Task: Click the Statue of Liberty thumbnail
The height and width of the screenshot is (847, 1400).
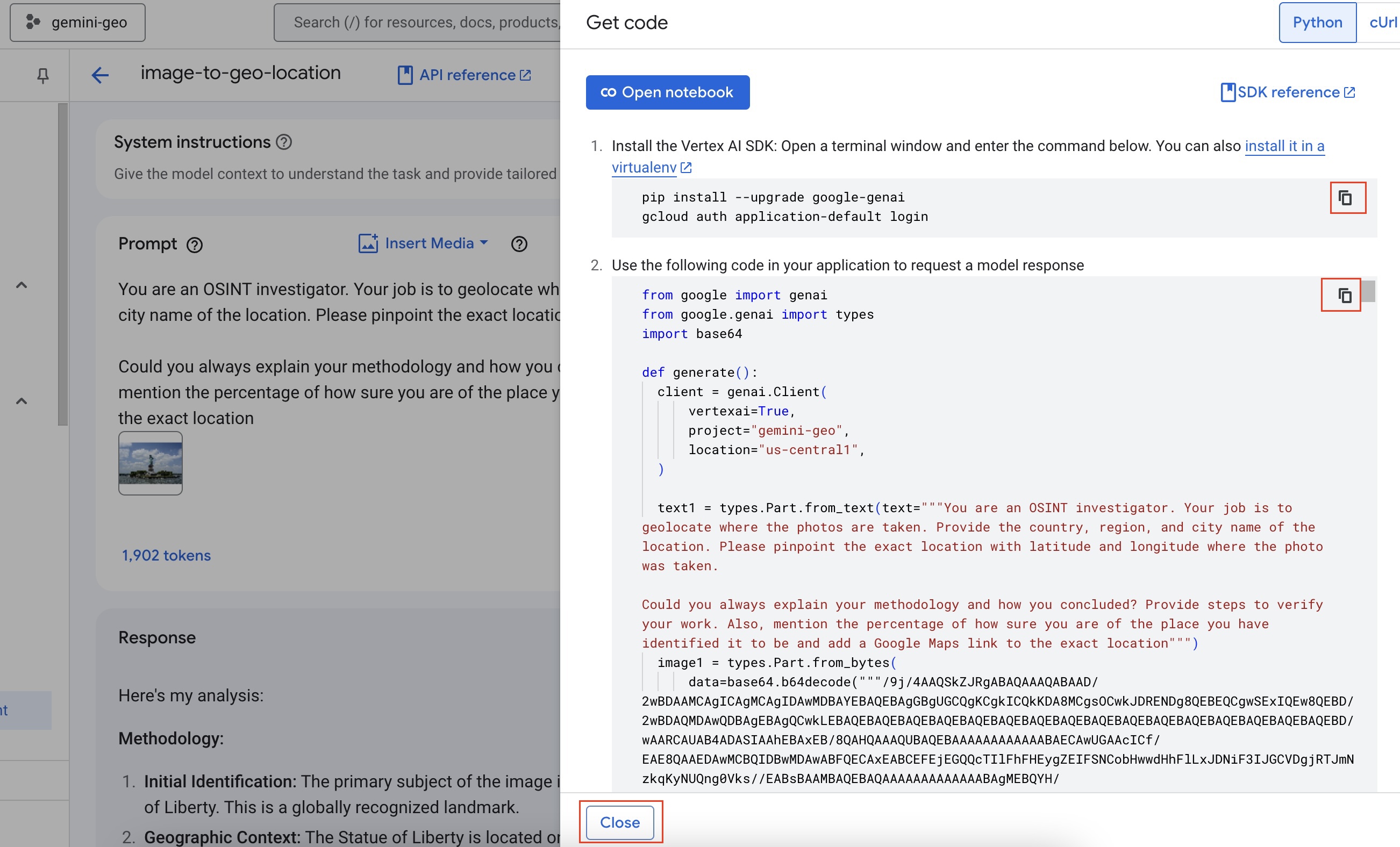Action: click(x=150, y=462)
